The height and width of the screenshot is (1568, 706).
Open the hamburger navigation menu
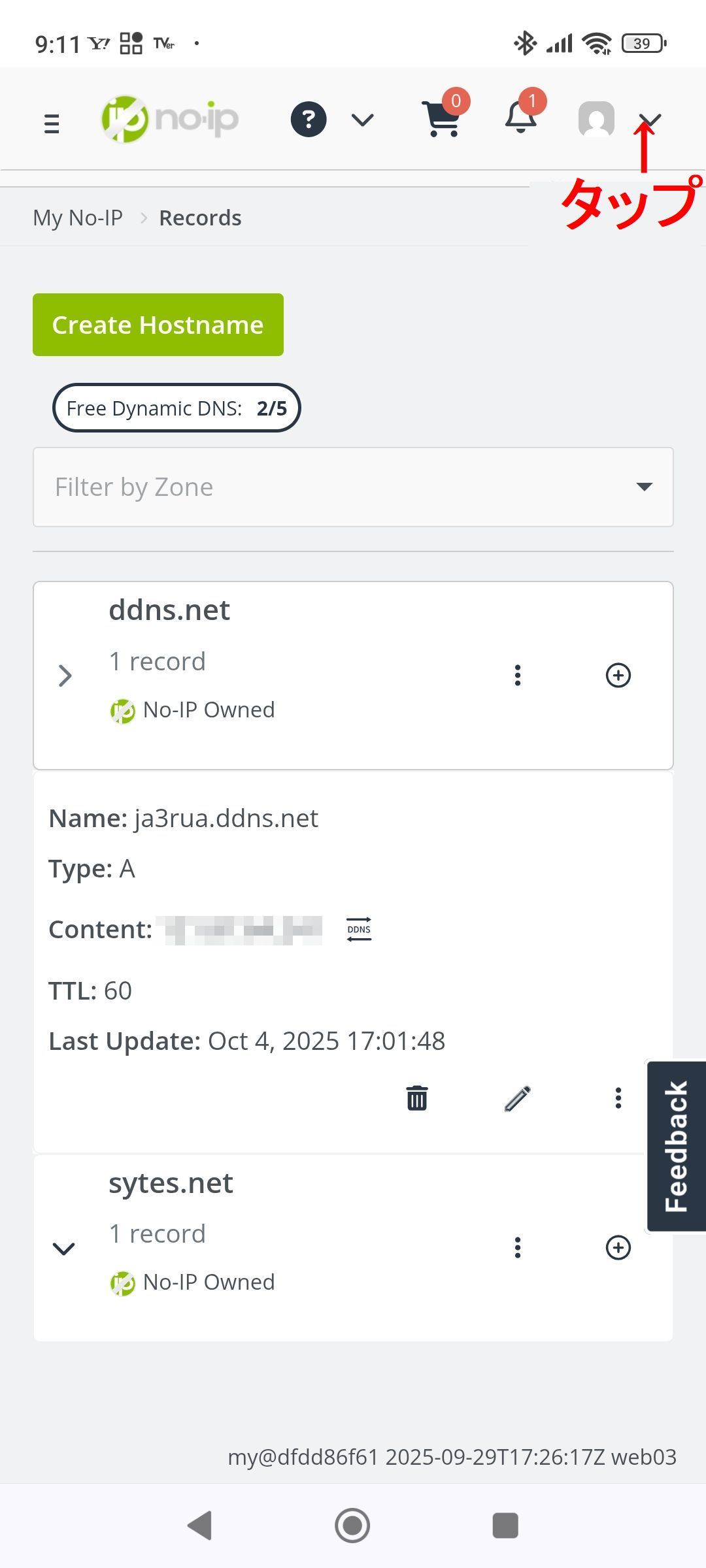pos(52,123)
